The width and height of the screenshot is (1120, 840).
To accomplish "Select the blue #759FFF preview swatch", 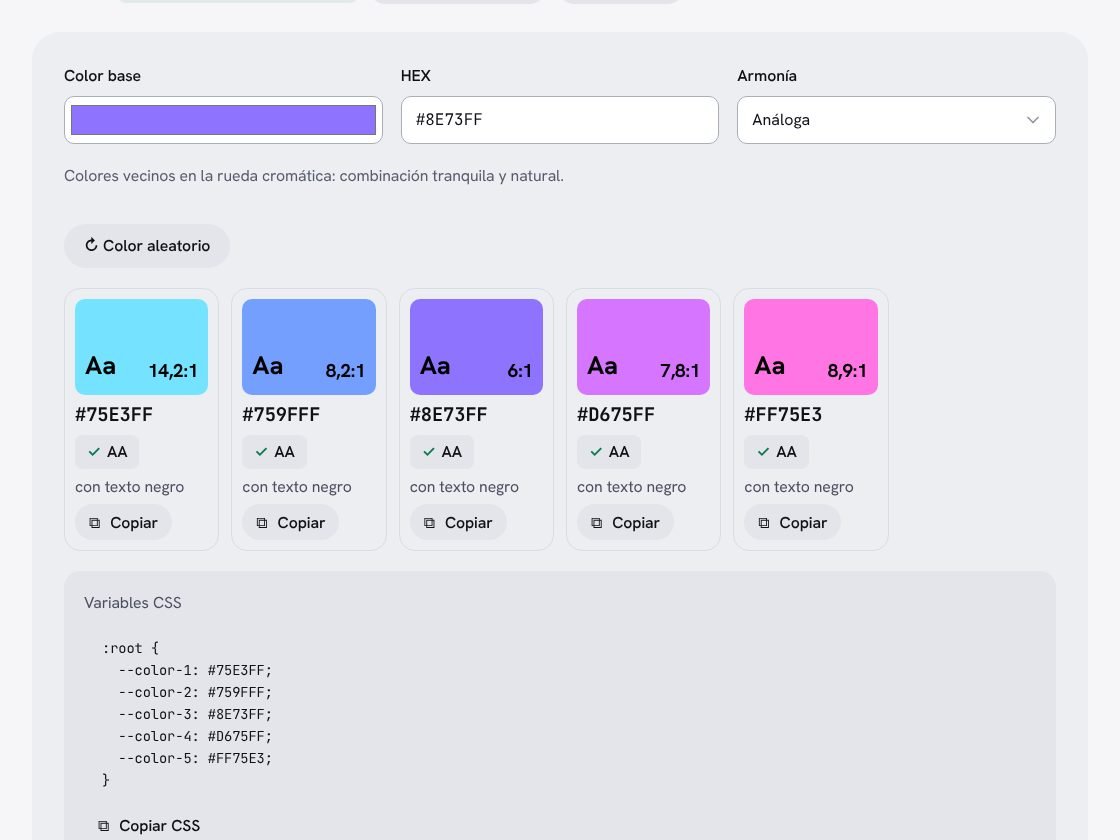I will click(309, 346).
